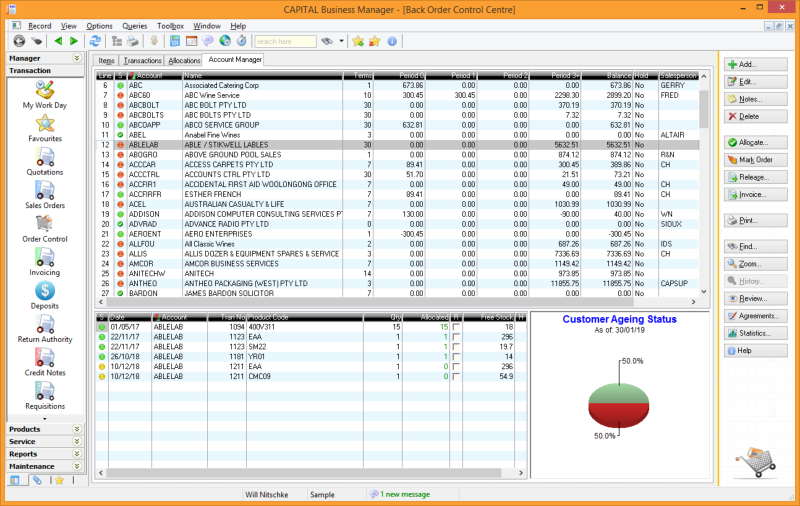This screenshot has height=506, width=800.
Task: Expand the Service panel chevron
Action: pos(77,441)
